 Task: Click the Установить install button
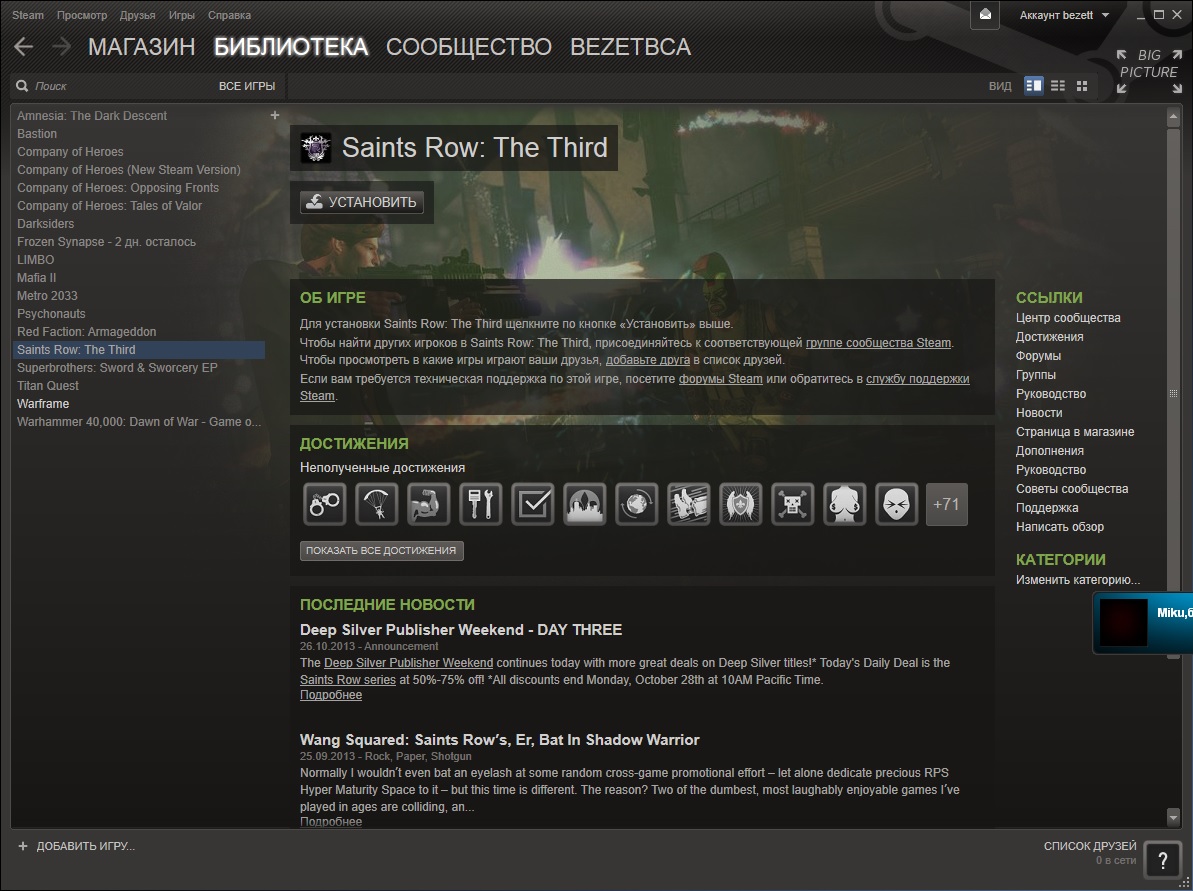tap(362, 202)
